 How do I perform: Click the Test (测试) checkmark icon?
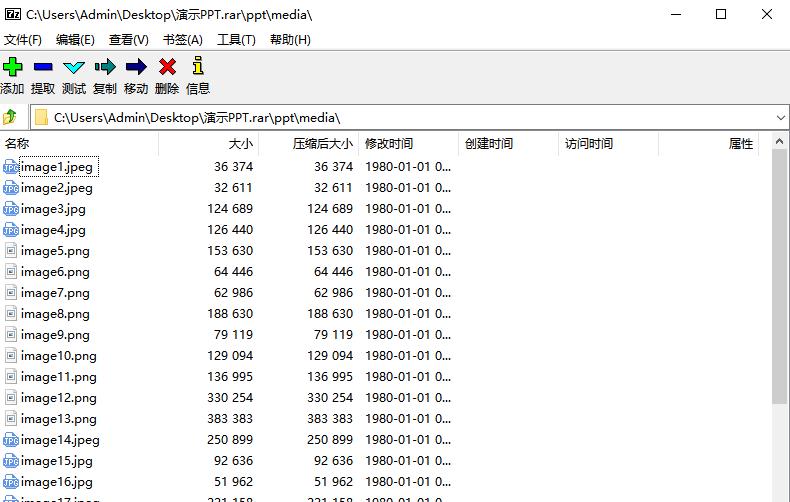pyautogui.click(x=74, y=67)
